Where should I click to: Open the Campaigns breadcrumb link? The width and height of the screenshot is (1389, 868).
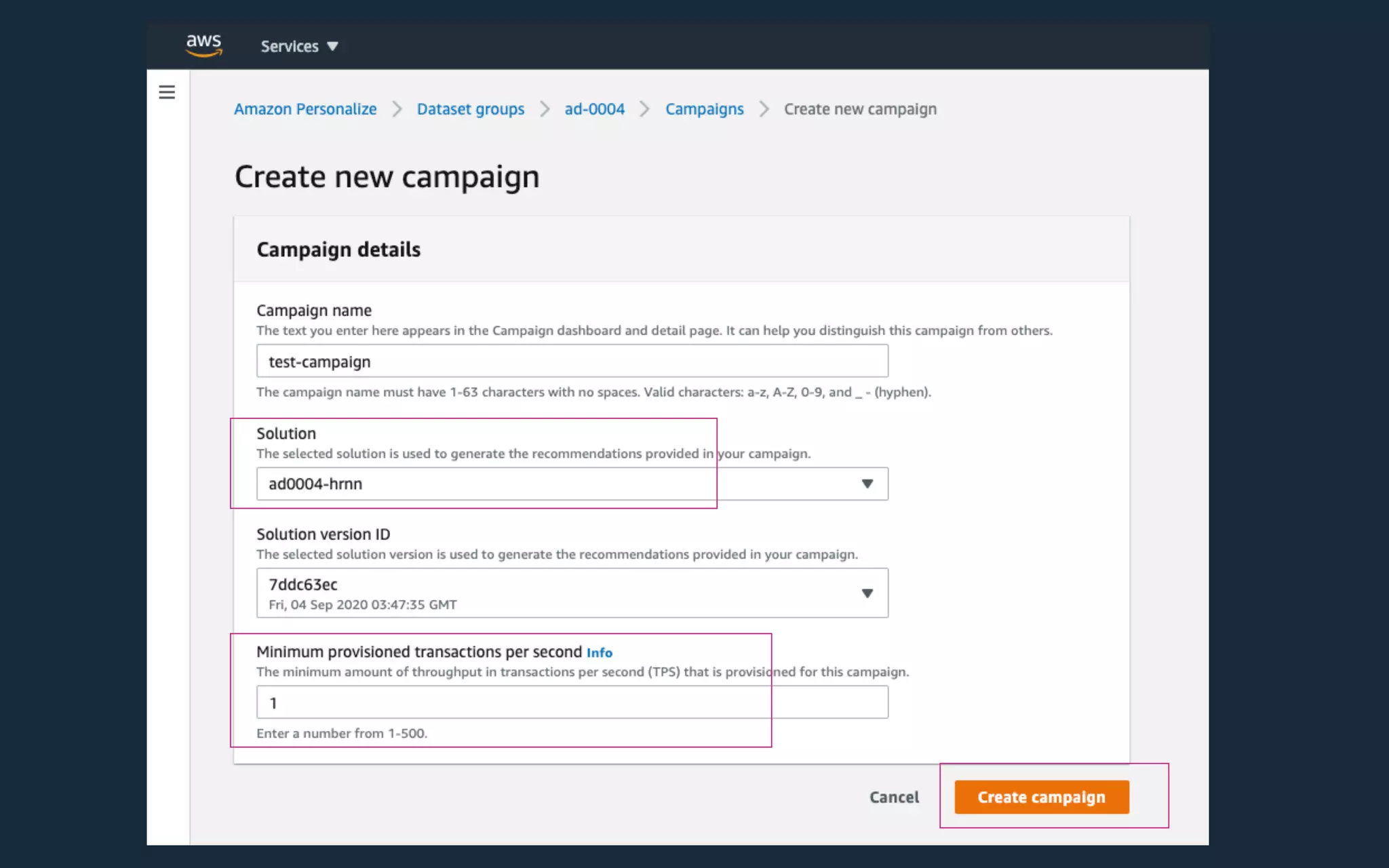coord(704,109)
